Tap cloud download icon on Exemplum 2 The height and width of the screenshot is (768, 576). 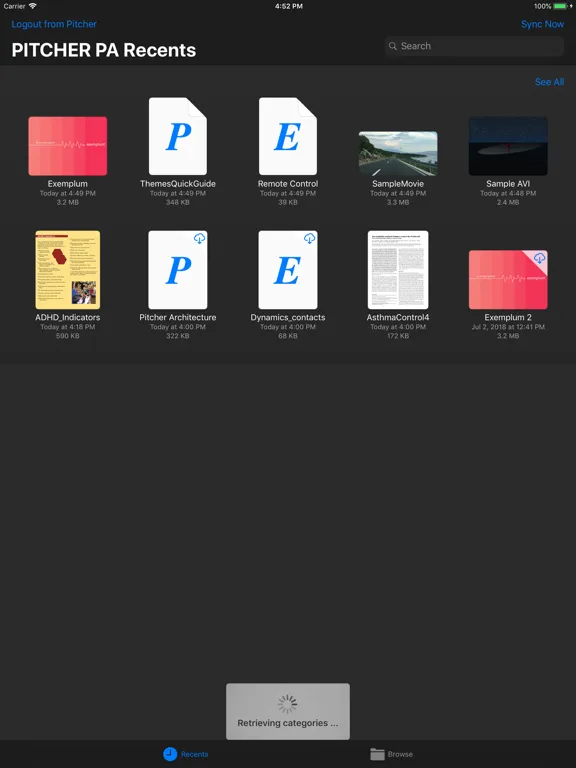click(539, 258)
